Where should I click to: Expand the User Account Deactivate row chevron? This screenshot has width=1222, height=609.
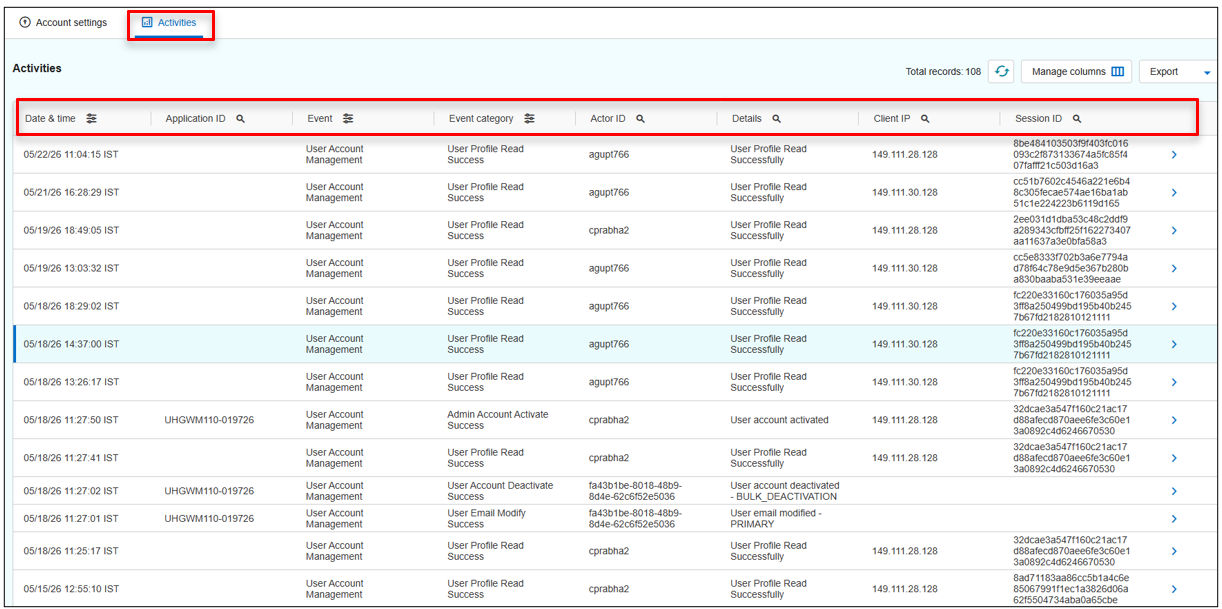click(x=1174, y=491)
